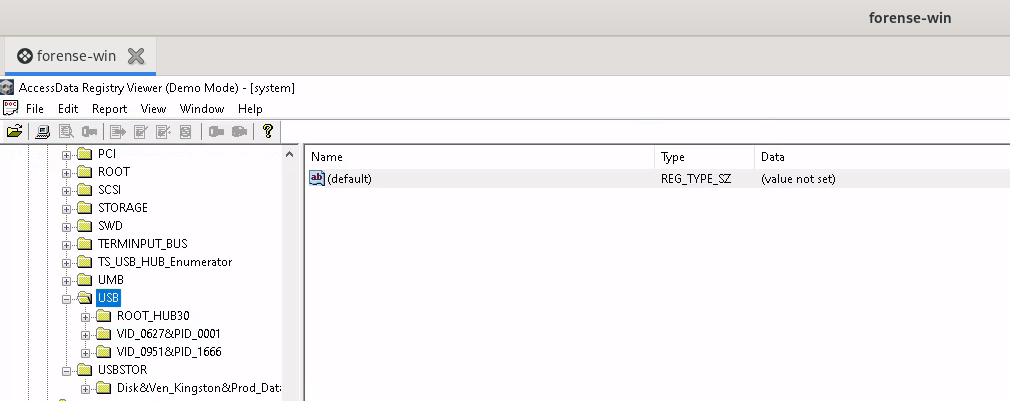Screen dimensions: 1010x401
Task: Expand the SWD key
Action: (x=66, y=227)
